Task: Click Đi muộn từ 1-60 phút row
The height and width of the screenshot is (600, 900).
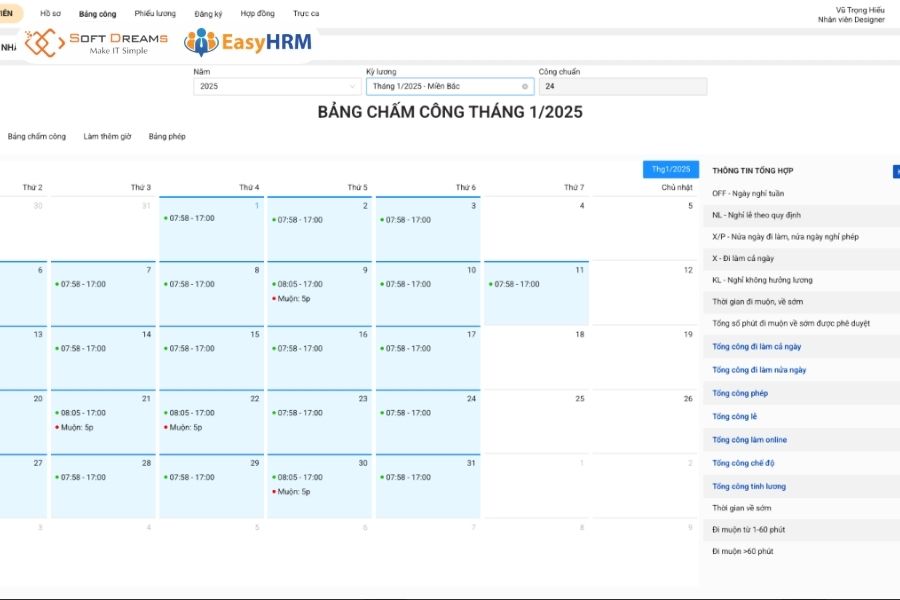Action: [801, 529]
